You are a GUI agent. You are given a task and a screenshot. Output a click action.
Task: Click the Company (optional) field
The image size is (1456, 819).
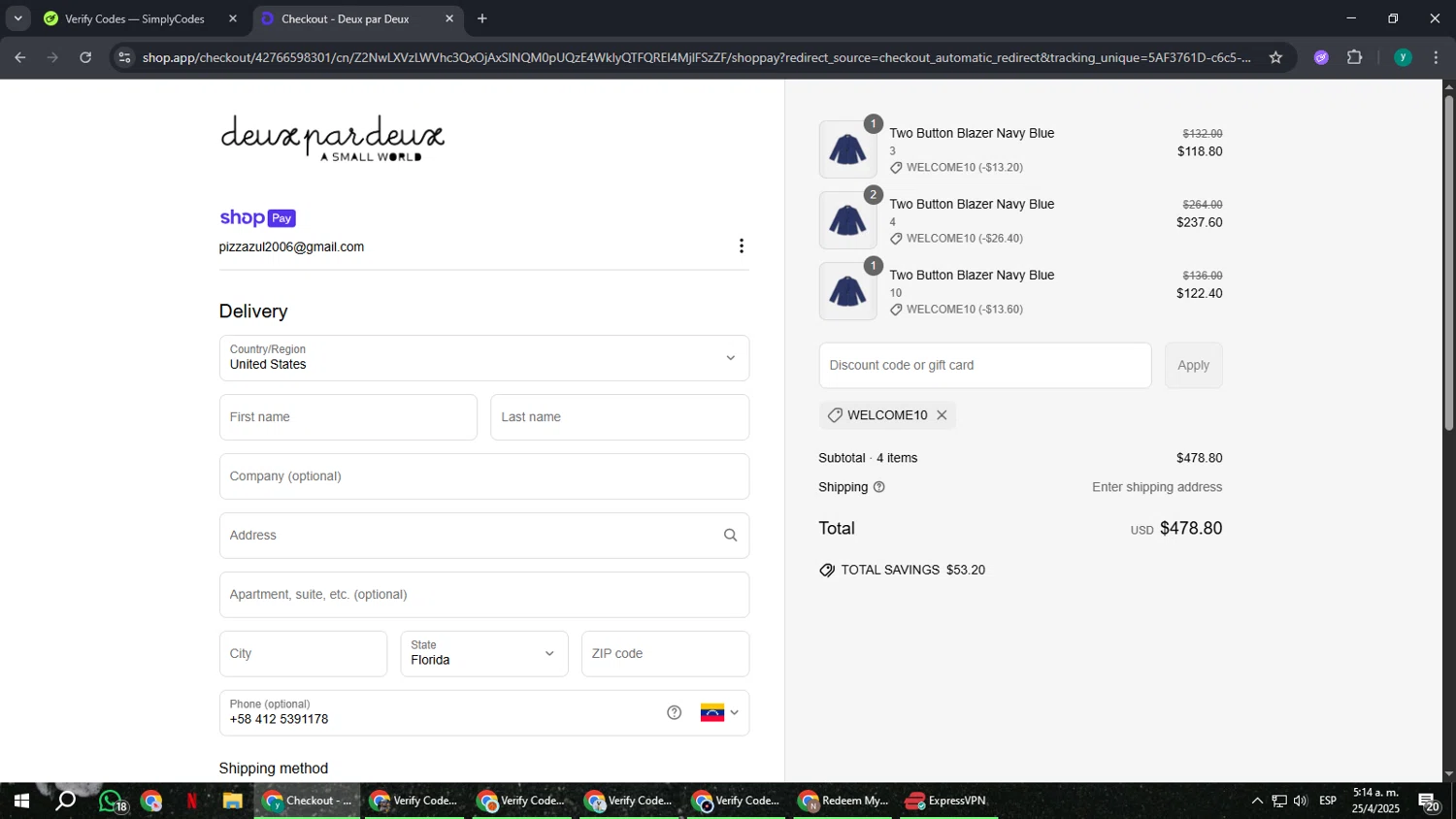pyautogui.click(x=484, y=476)
